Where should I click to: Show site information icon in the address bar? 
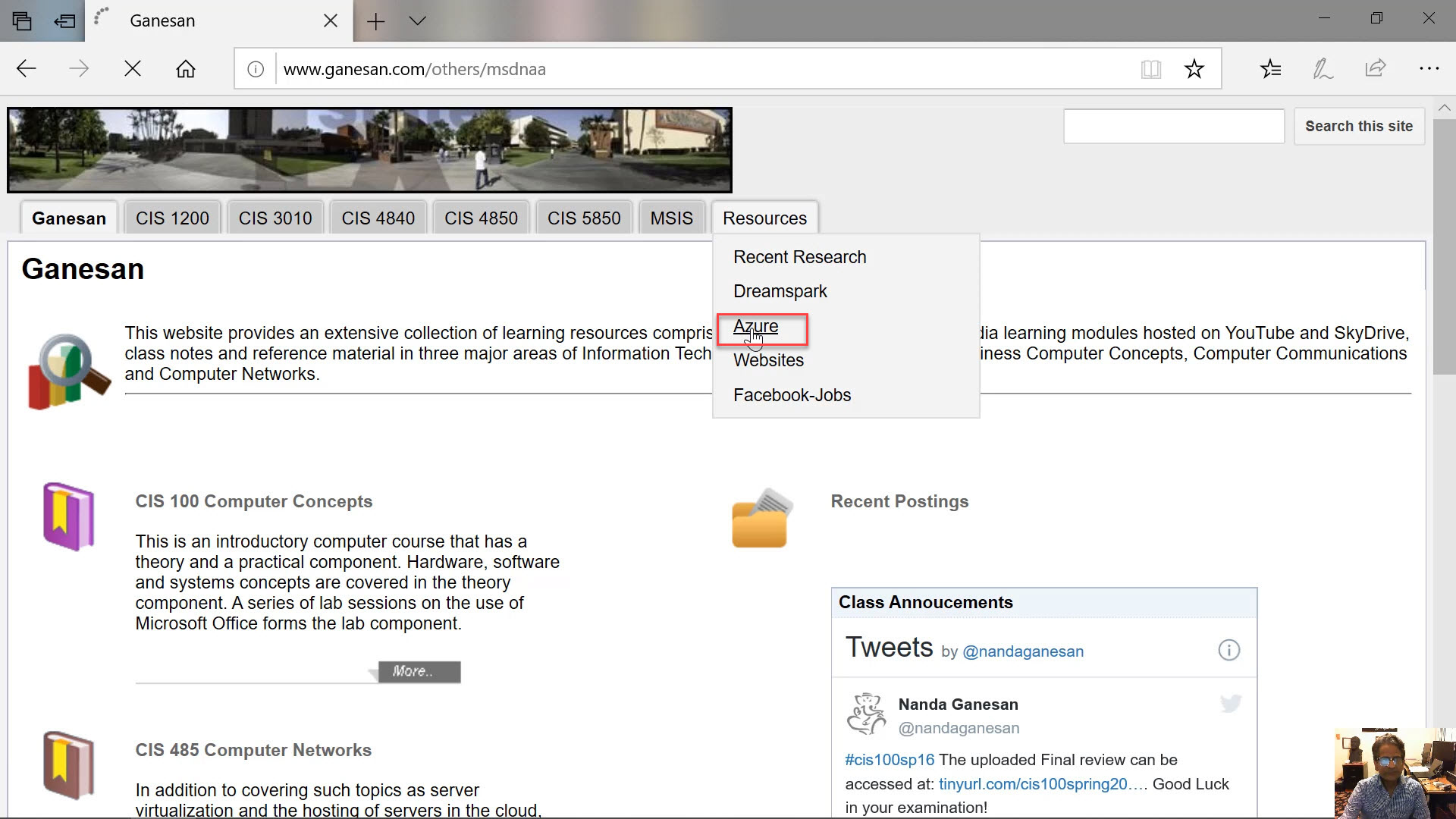pyautogui.click(x=256, y=69)
